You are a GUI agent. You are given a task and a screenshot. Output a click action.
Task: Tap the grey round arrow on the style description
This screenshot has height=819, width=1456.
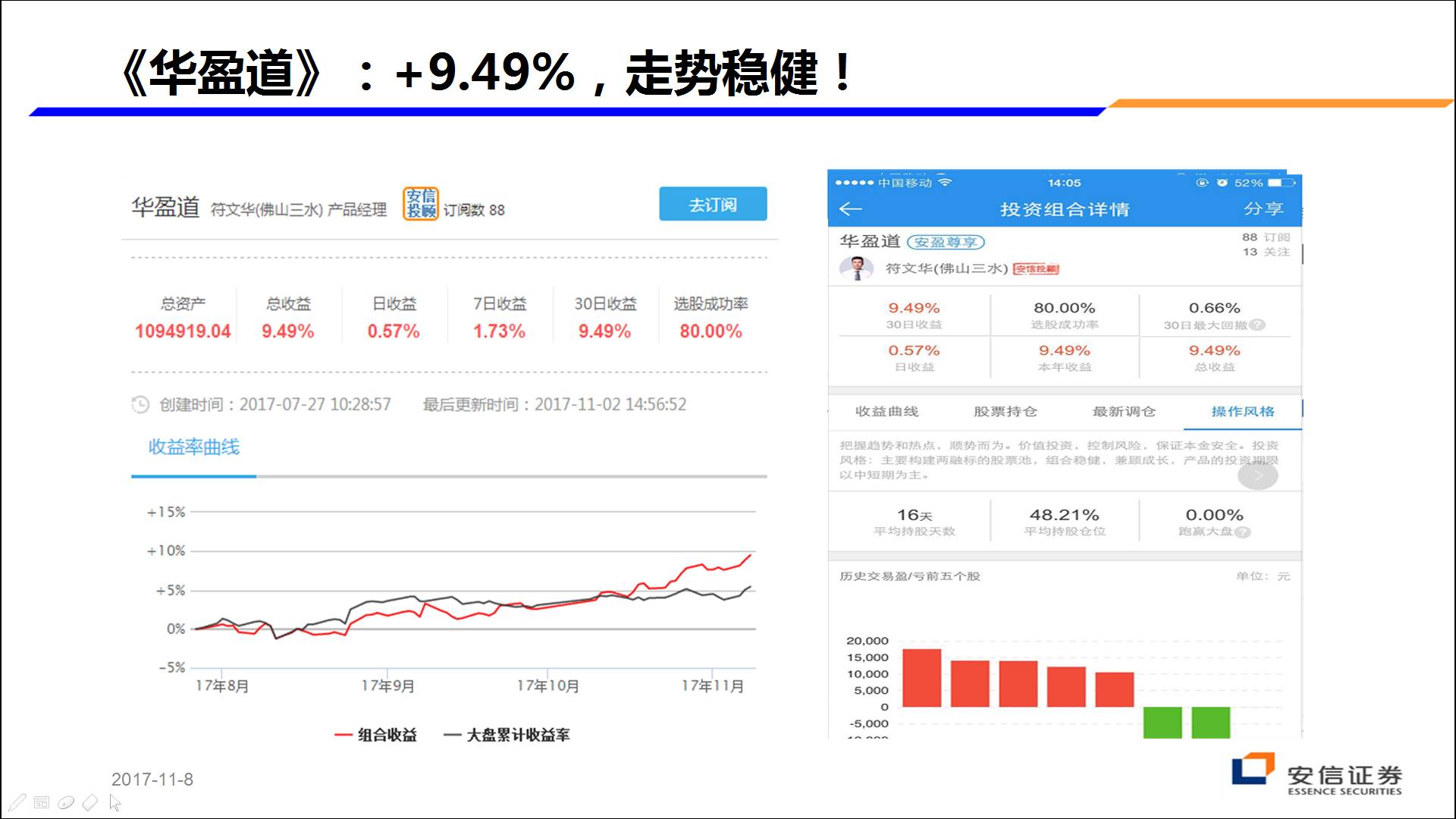[1257, 475]
